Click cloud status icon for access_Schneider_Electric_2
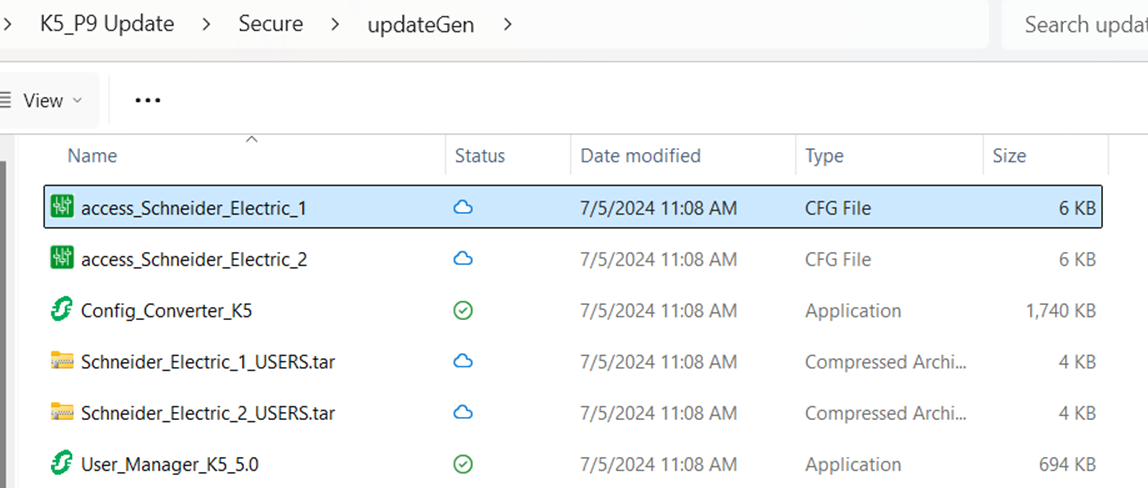 (463, 259)
